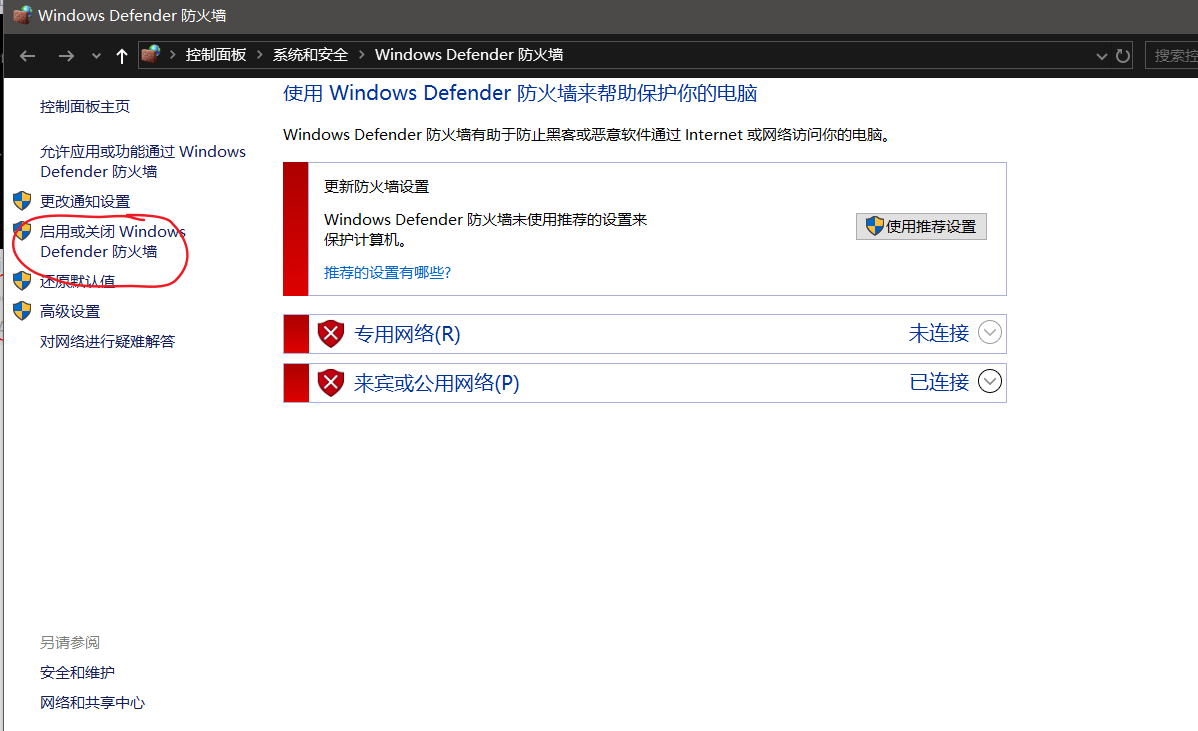Click the shield icon beside 高级设置
The height and width of the screenshot is (731, 1198).
pyautogui.click(x=22, y=311)
